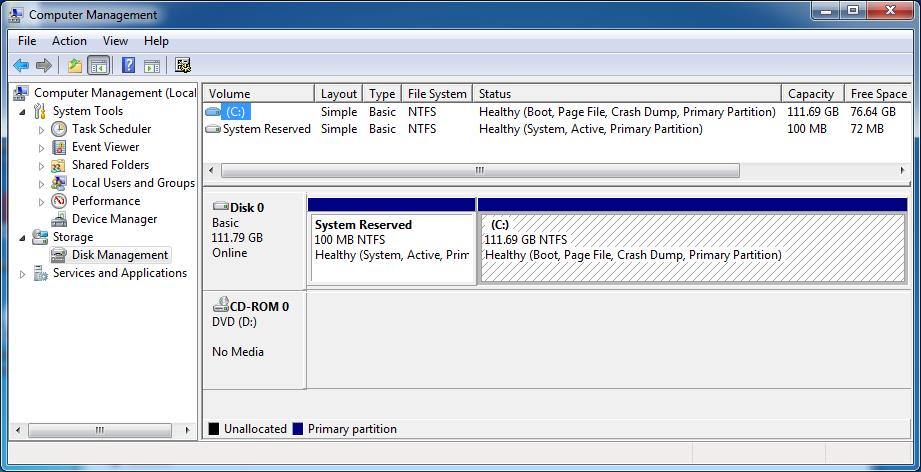Open the View menu
The width and height of the screenshot is (921, 472).
pos(115,41)
